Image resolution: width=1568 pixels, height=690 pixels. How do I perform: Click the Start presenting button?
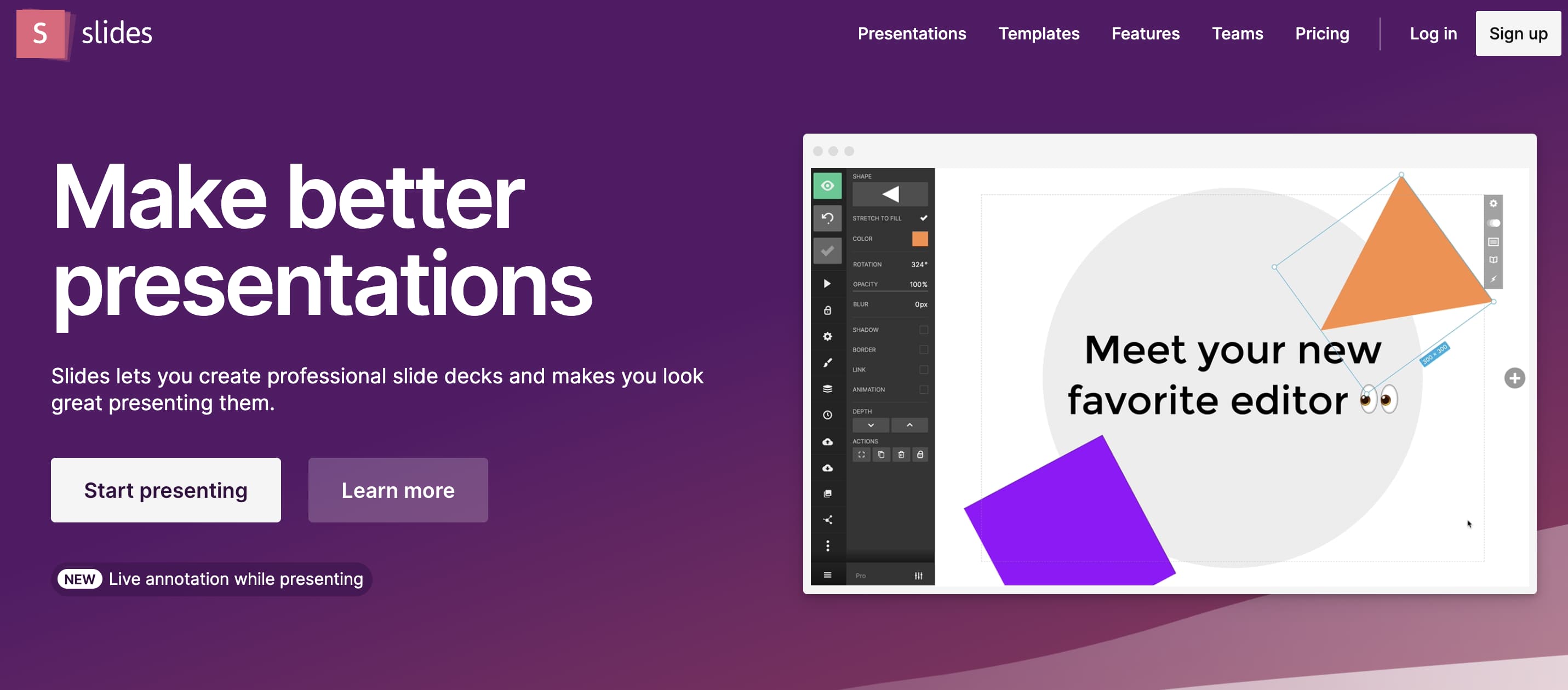coord(166,490)
